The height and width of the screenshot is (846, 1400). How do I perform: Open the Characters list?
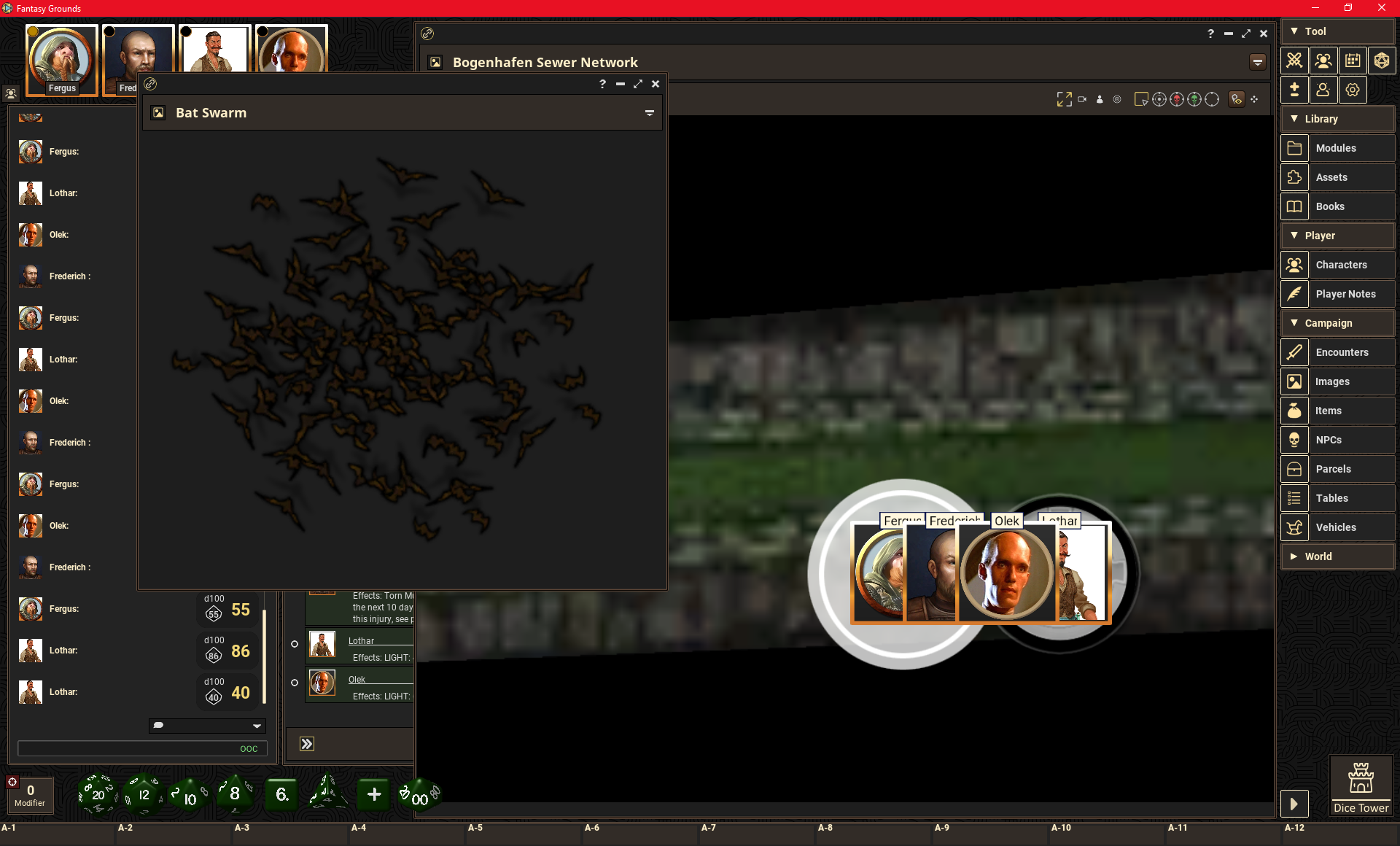pyautogui.click(x=1337, y=265)
